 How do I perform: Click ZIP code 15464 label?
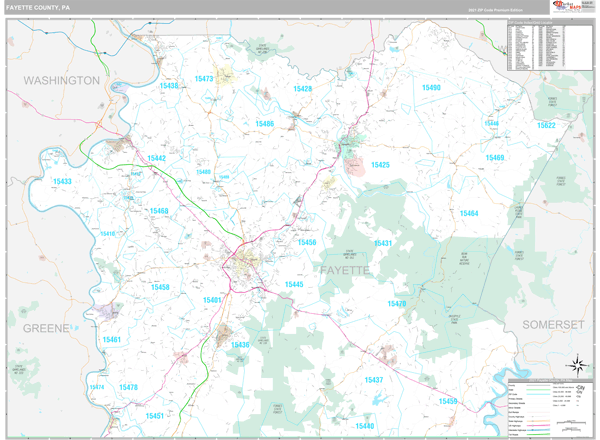coord(468,213)
